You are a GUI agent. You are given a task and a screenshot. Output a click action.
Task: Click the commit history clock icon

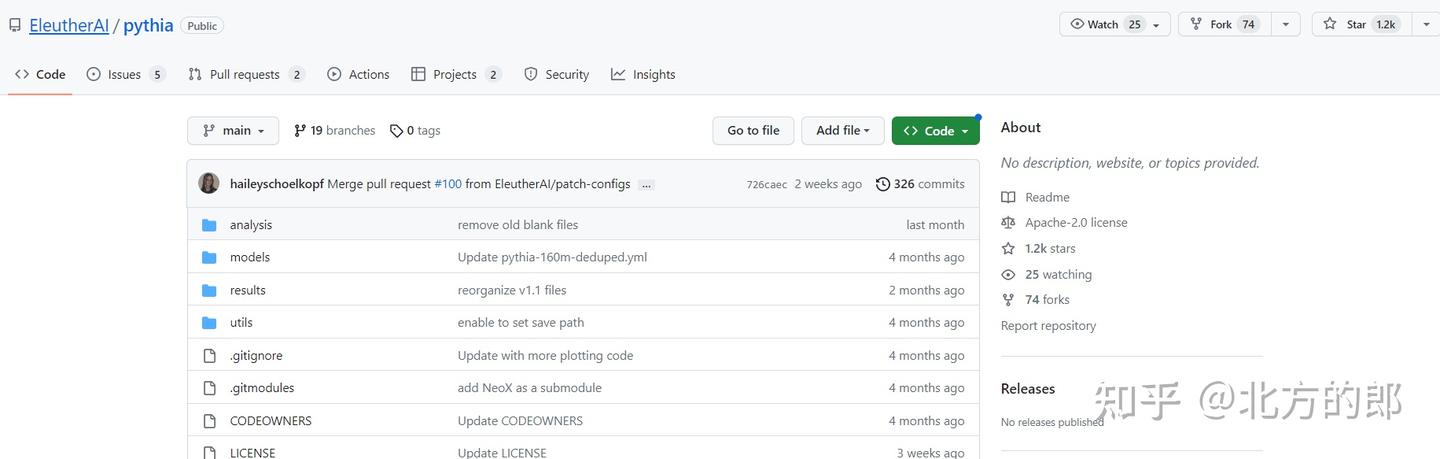point(882,184)
